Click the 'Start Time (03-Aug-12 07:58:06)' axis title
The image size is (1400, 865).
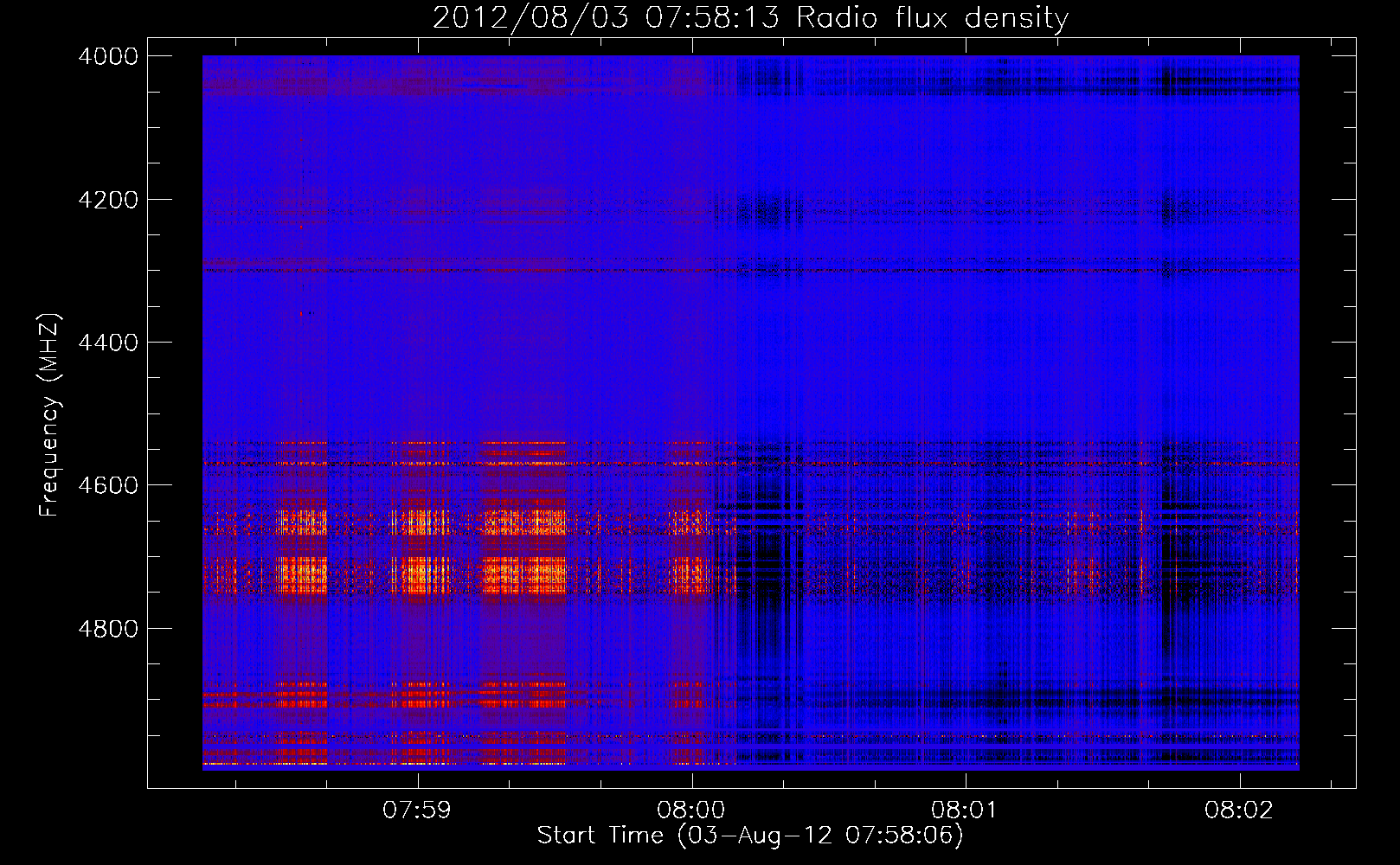point(750,836)
